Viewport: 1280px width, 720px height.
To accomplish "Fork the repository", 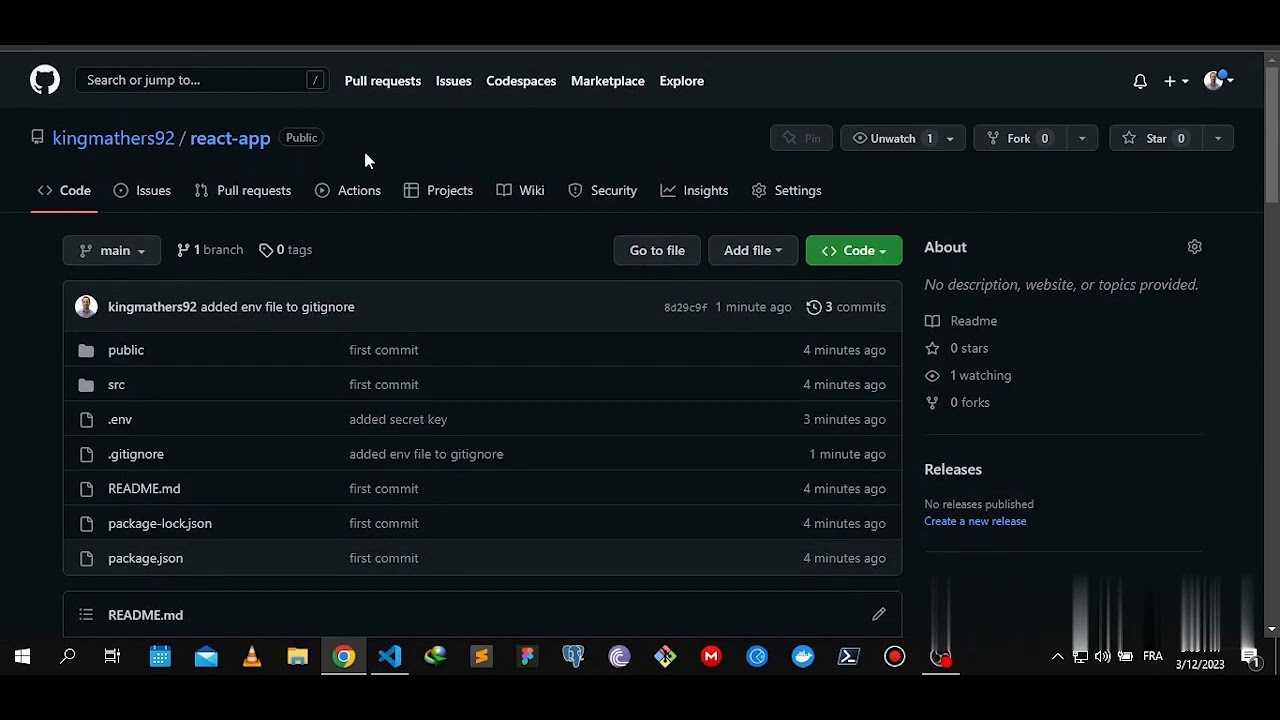I will (1018, 138).
